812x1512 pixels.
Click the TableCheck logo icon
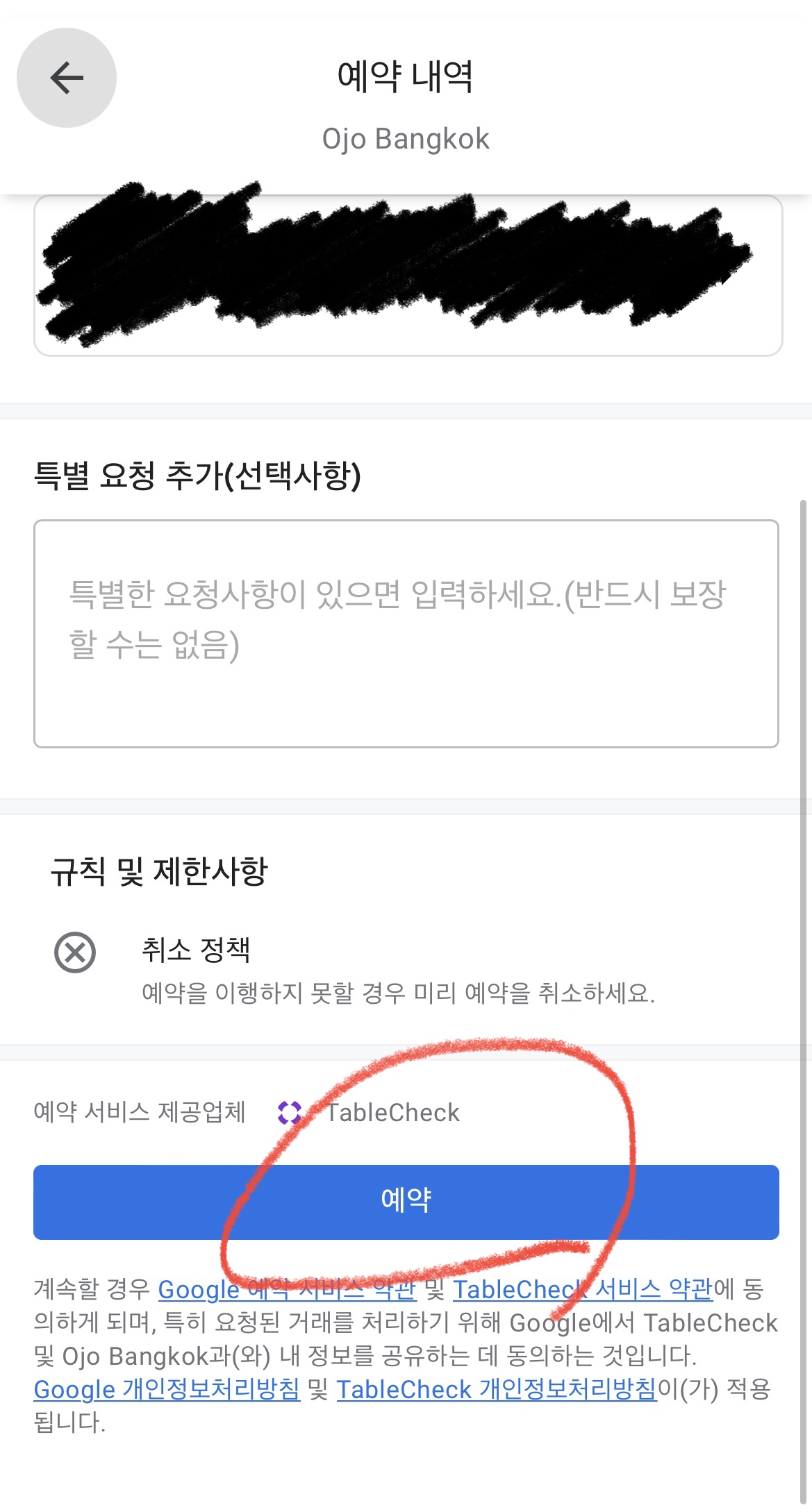289,1113
